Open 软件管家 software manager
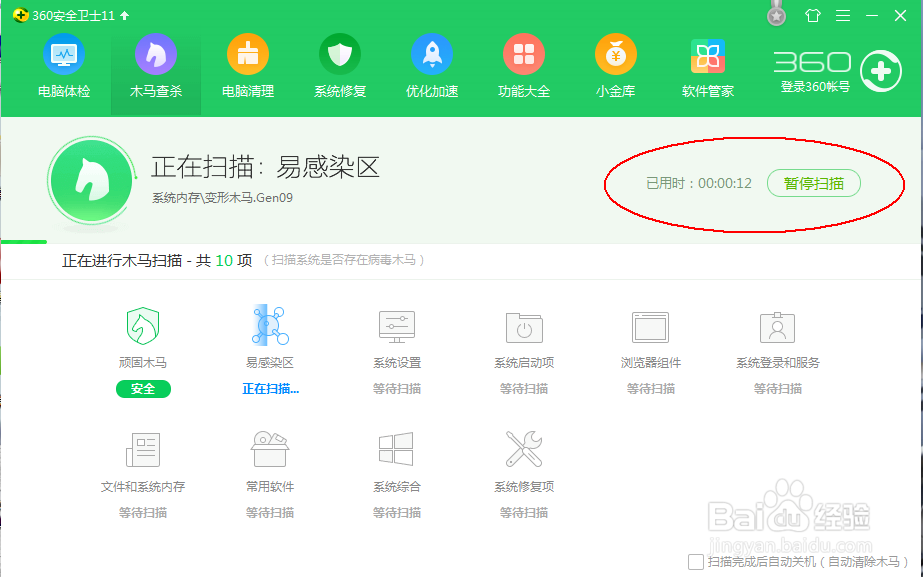Image resolution: width=923 pixels, height=577 pixels. [x=708, y=66]
